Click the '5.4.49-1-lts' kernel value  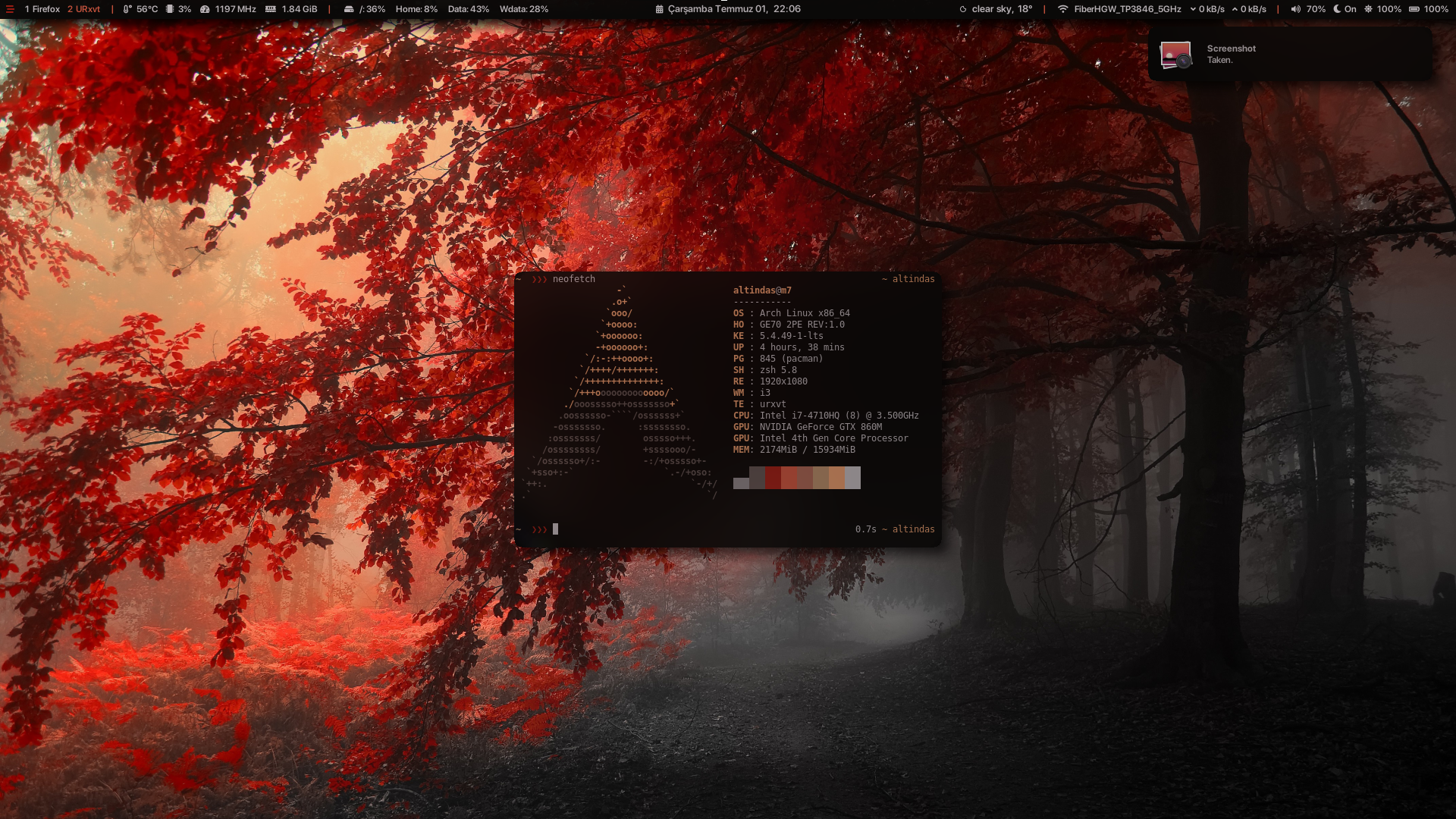(791, 336)
